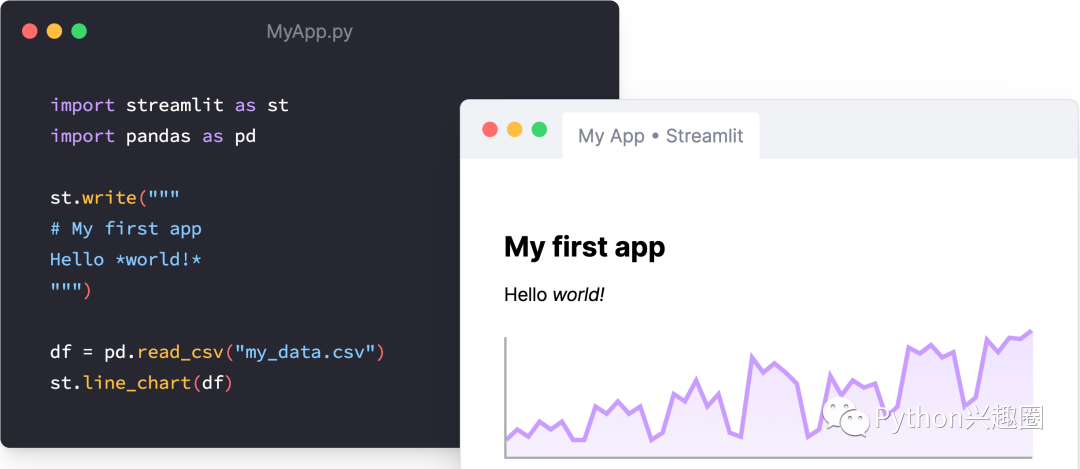Close the Streamlit browser window with red dot
This screenshot has height=469, width=1080.
490,130
